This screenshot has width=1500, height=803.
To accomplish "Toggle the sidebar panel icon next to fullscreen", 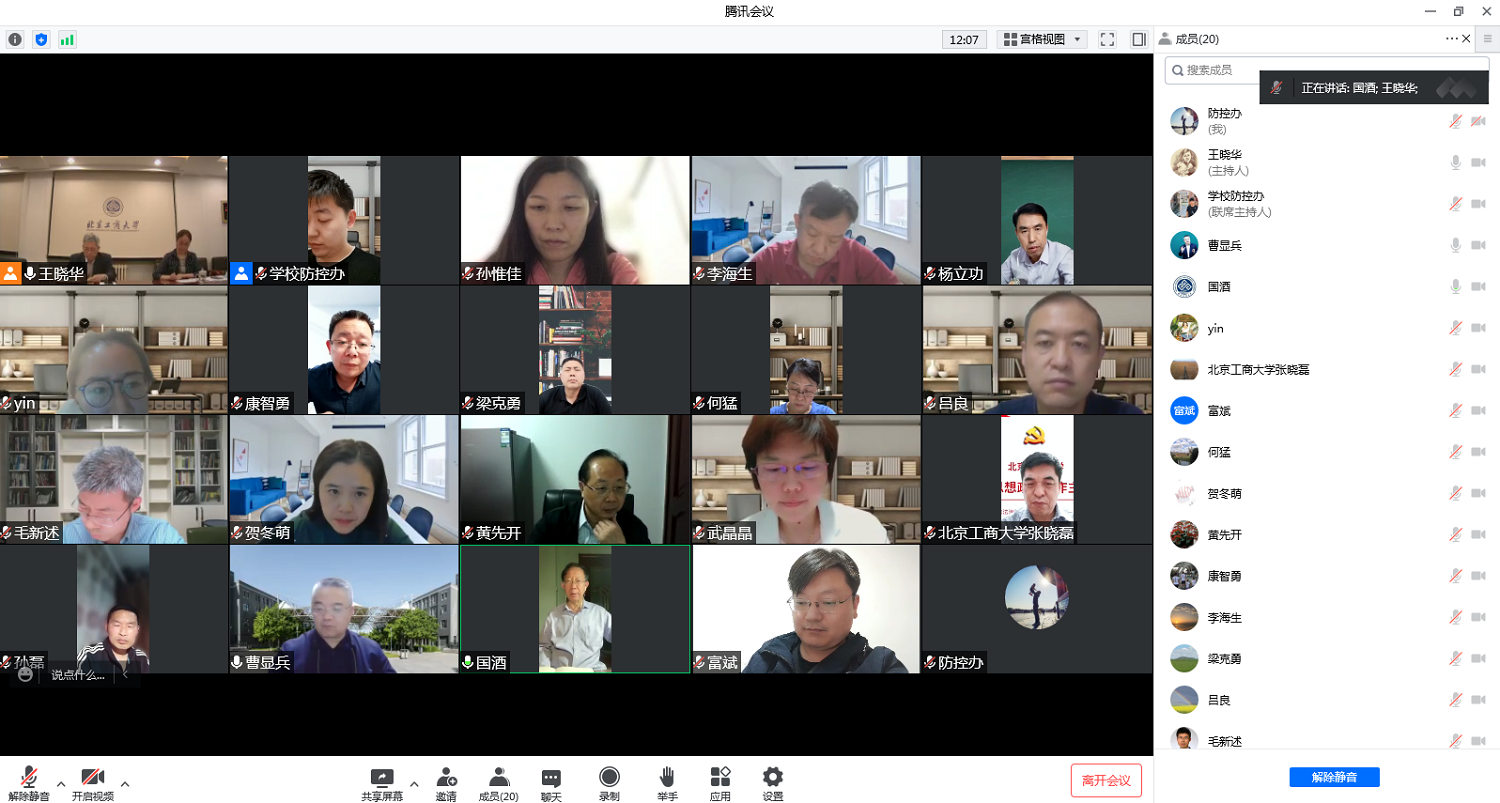I will pos(1139,40).
